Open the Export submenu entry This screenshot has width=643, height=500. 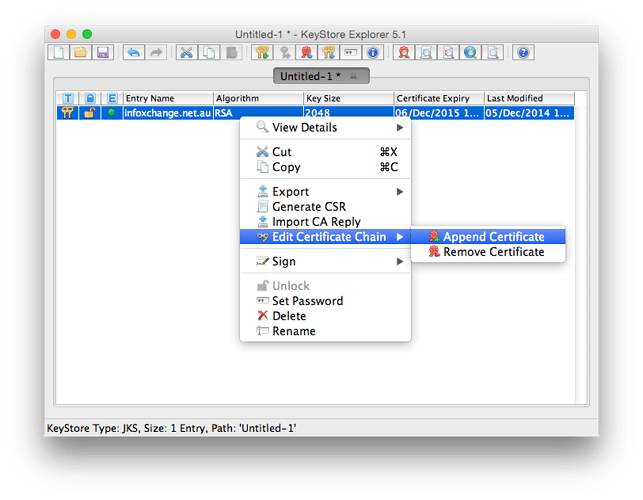(325, 192)
